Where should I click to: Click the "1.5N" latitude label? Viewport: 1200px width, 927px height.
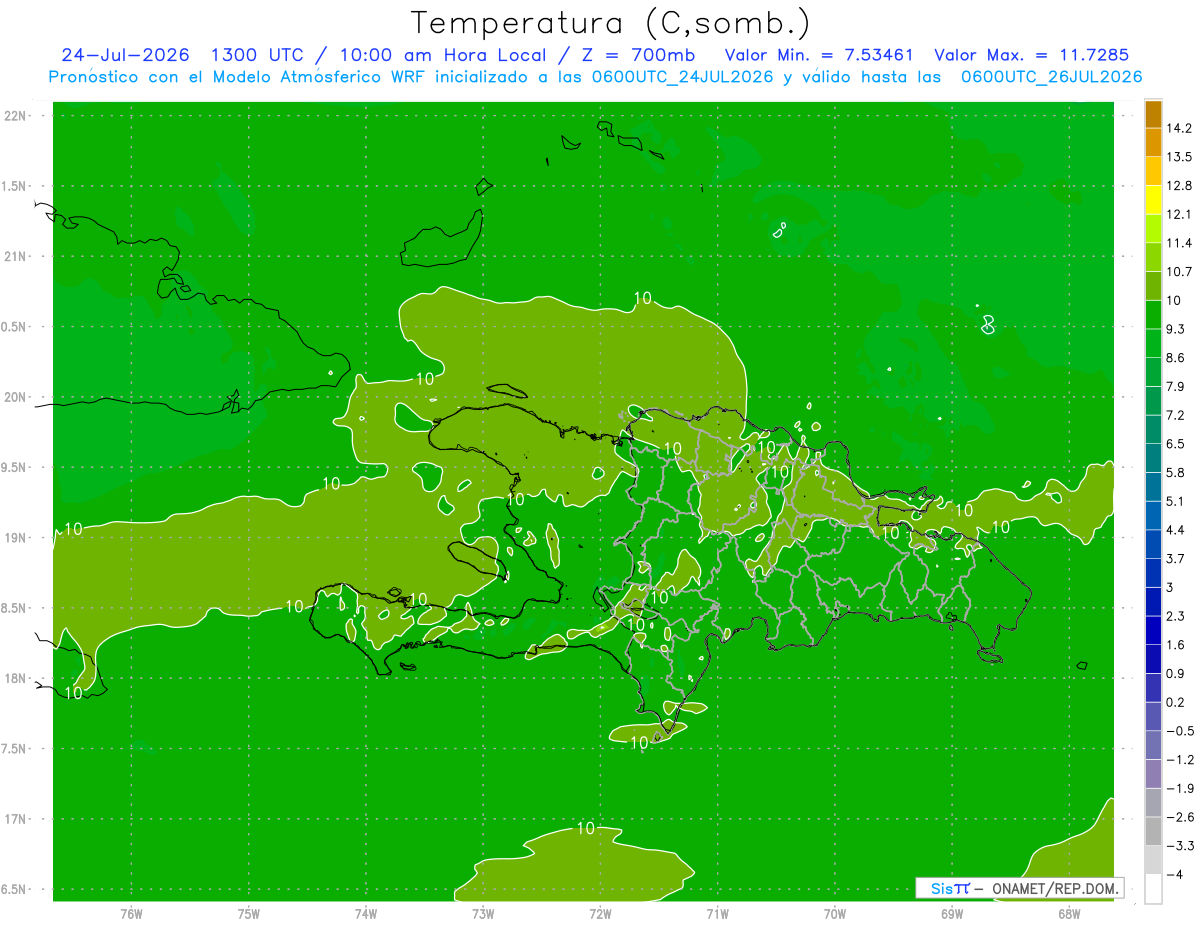point(13,186)
